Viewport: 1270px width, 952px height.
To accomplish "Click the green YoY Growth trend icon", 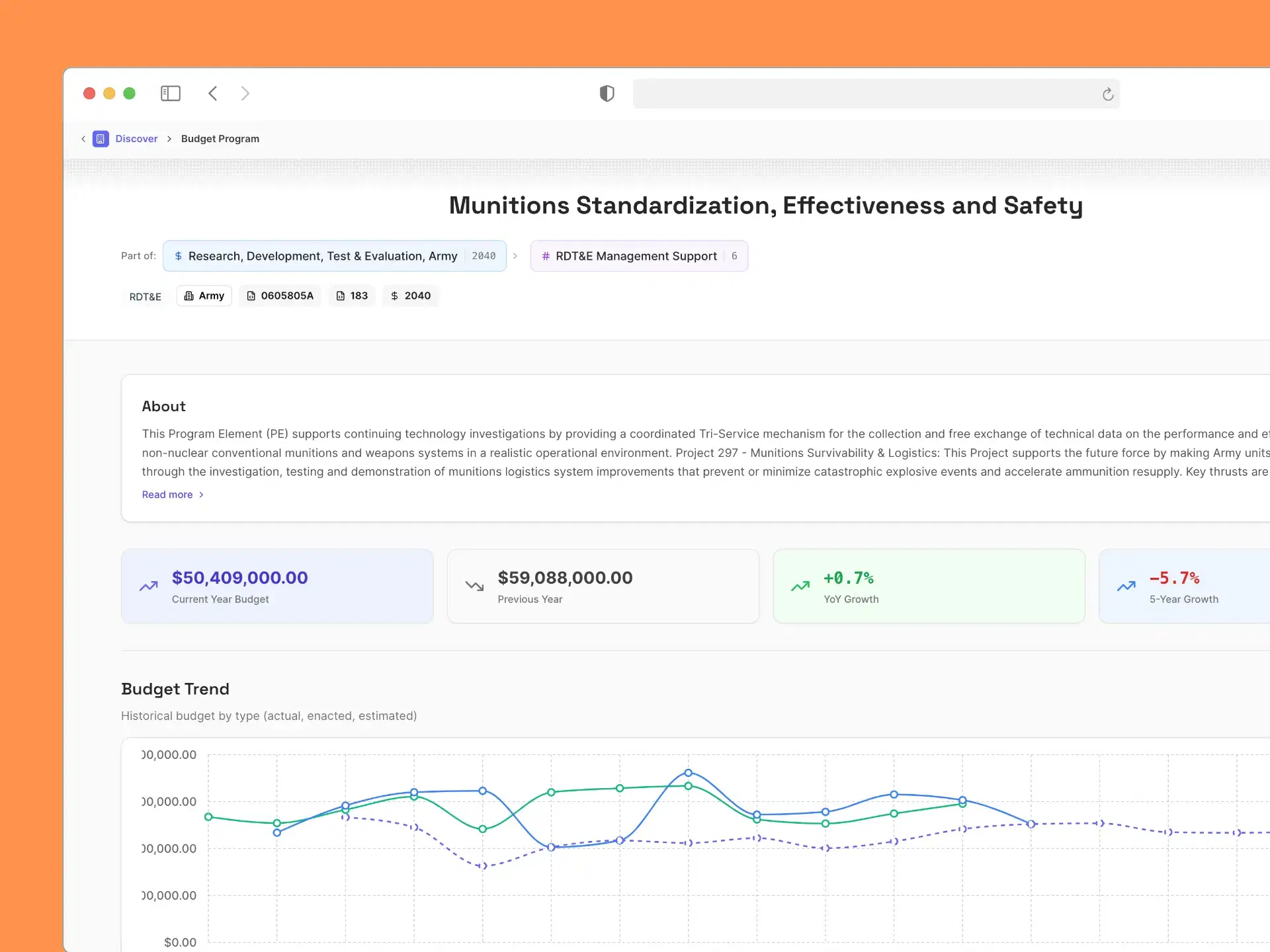I will click(800, 586).
